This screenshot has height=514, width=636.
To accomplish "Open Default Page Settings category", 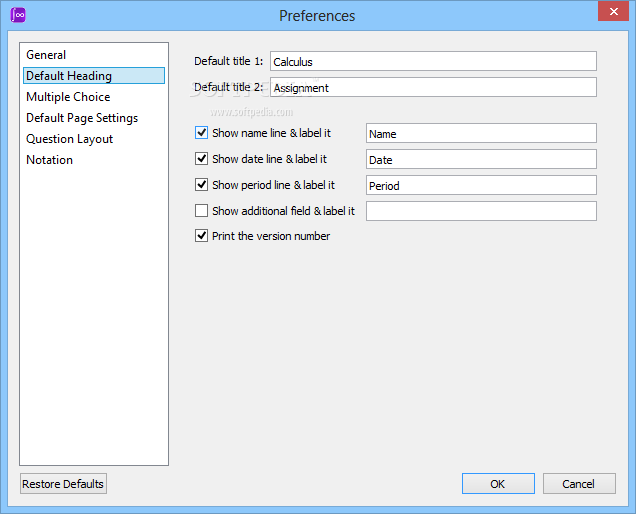I will 82,118.
